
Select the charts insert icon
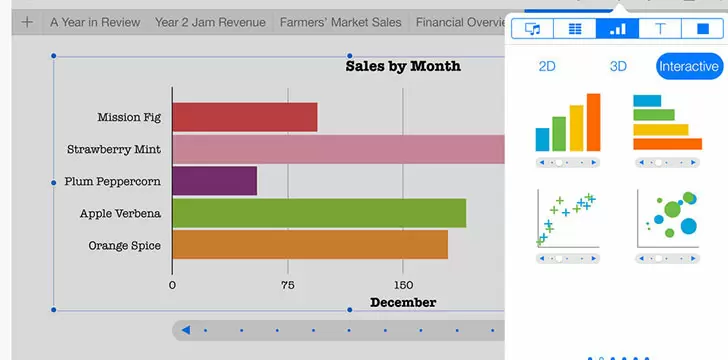(x=618, y=29)
